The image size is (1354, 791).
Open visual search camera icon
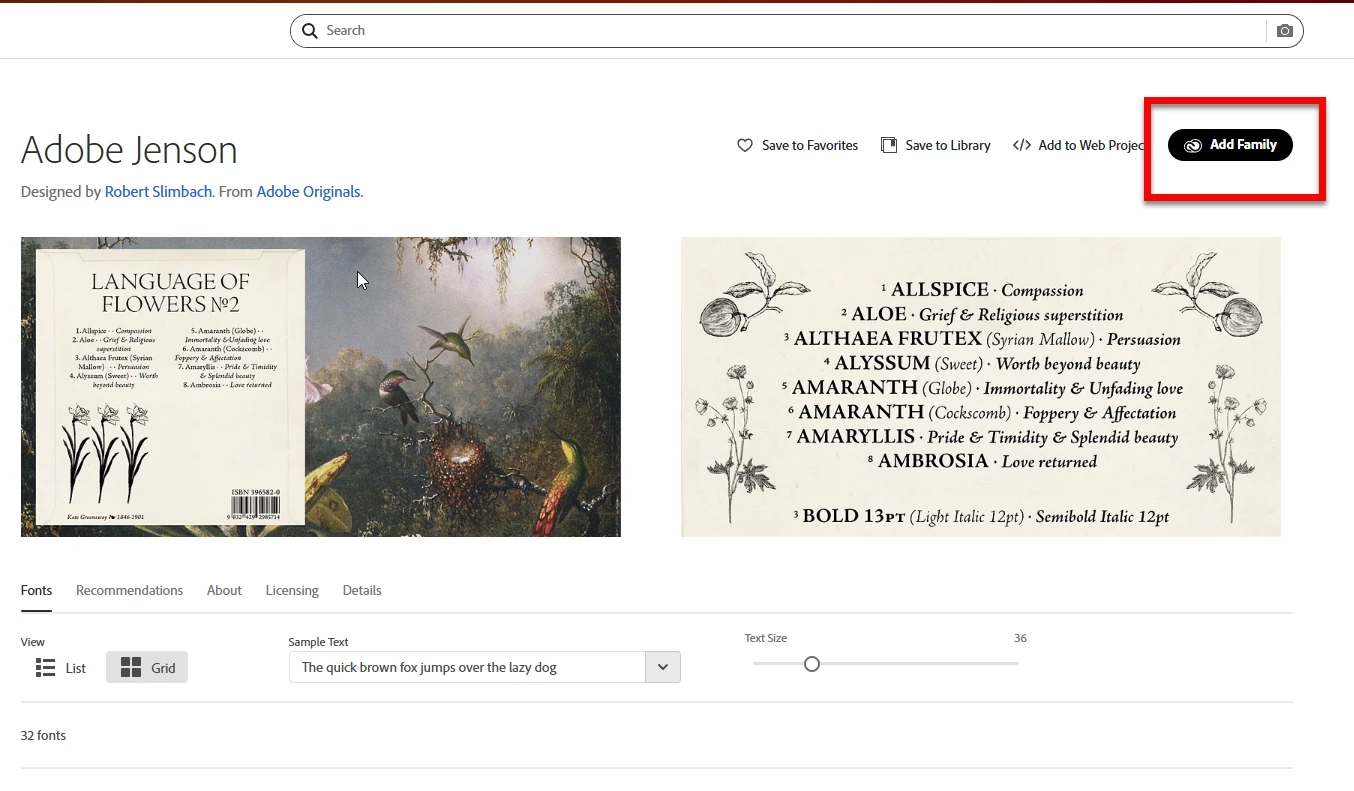coord(1285,31)
